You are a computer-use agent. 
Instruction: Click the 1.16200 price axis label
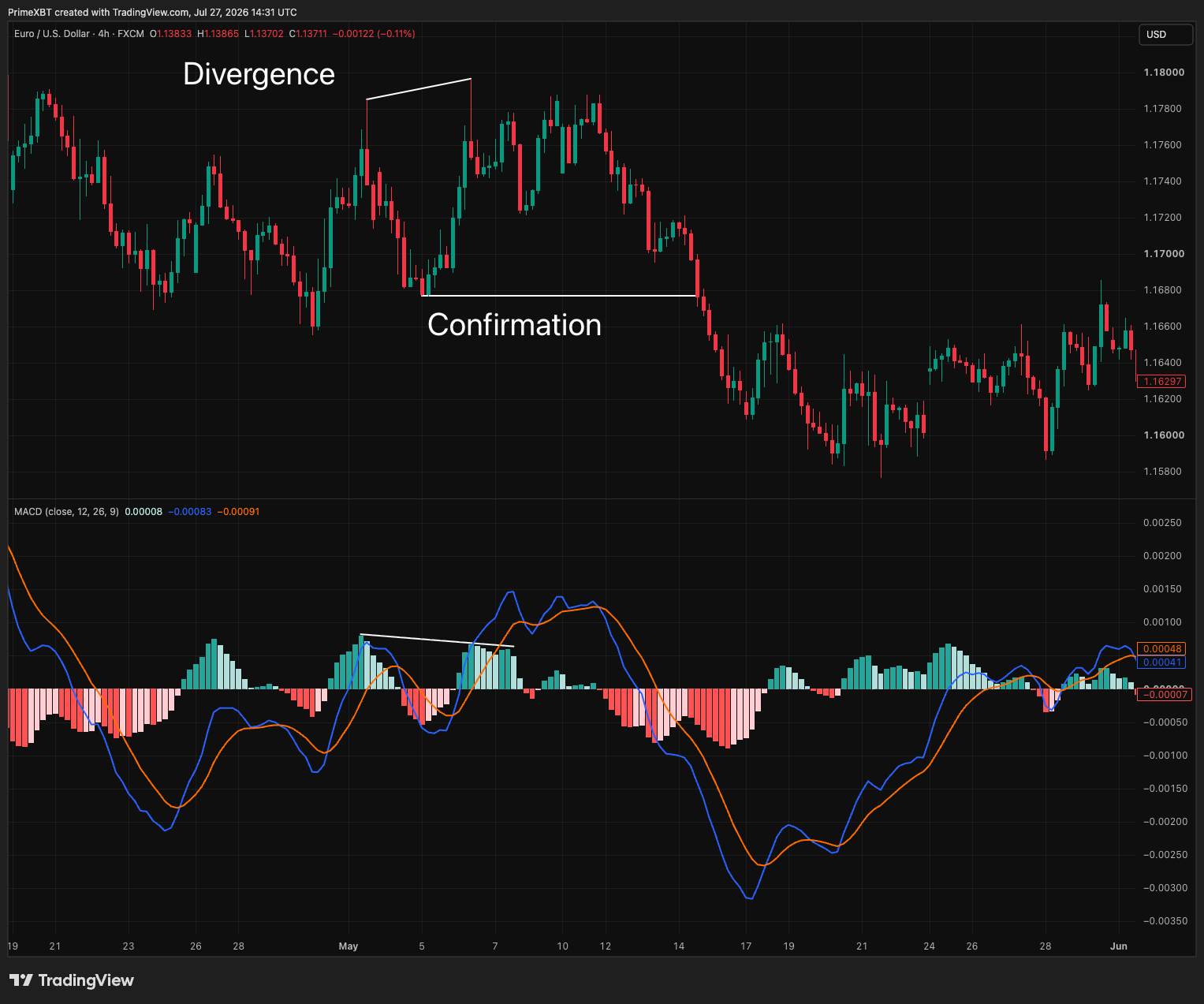(1164, 399)
